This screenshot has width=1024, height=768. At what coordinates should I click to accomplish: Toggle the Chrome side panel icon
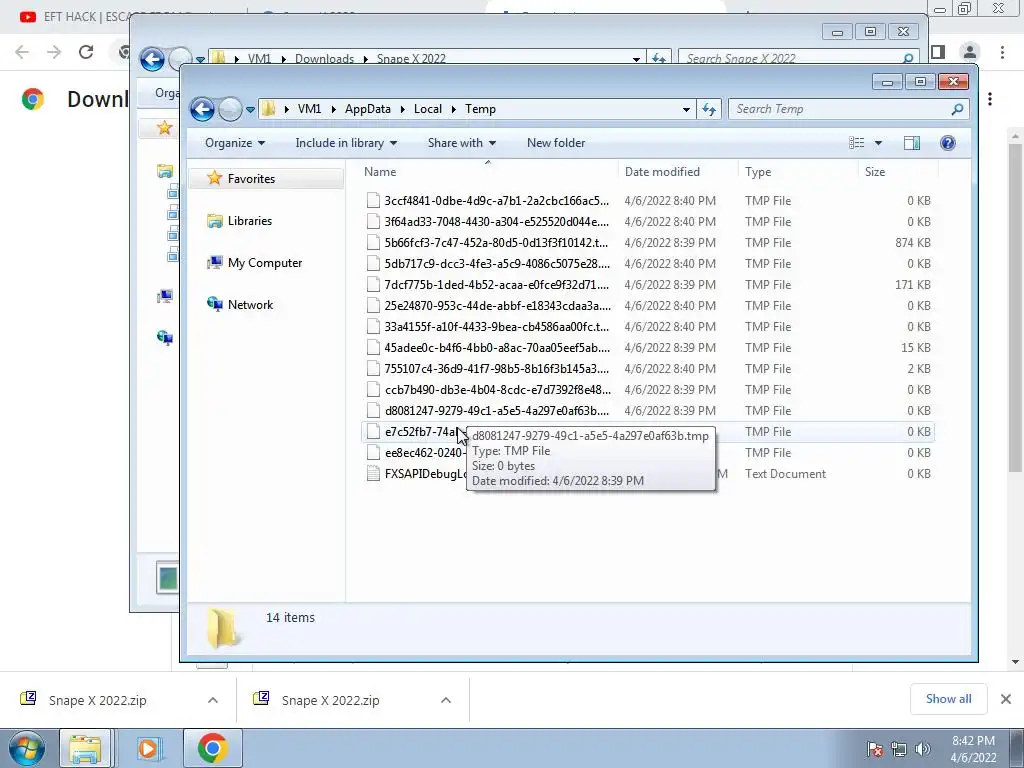(938, 52)
